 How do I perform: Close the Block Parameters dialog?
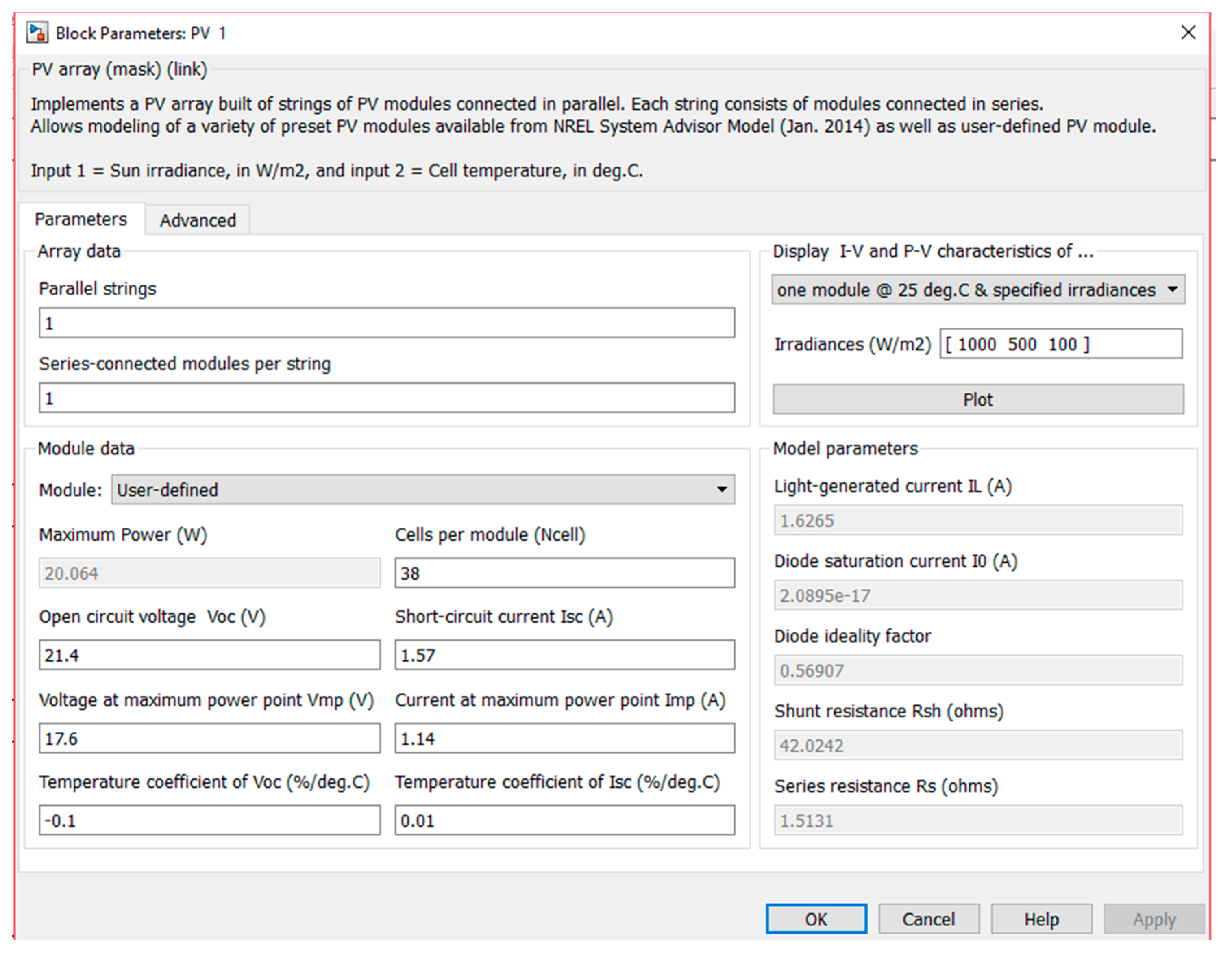pos(1188,33)
